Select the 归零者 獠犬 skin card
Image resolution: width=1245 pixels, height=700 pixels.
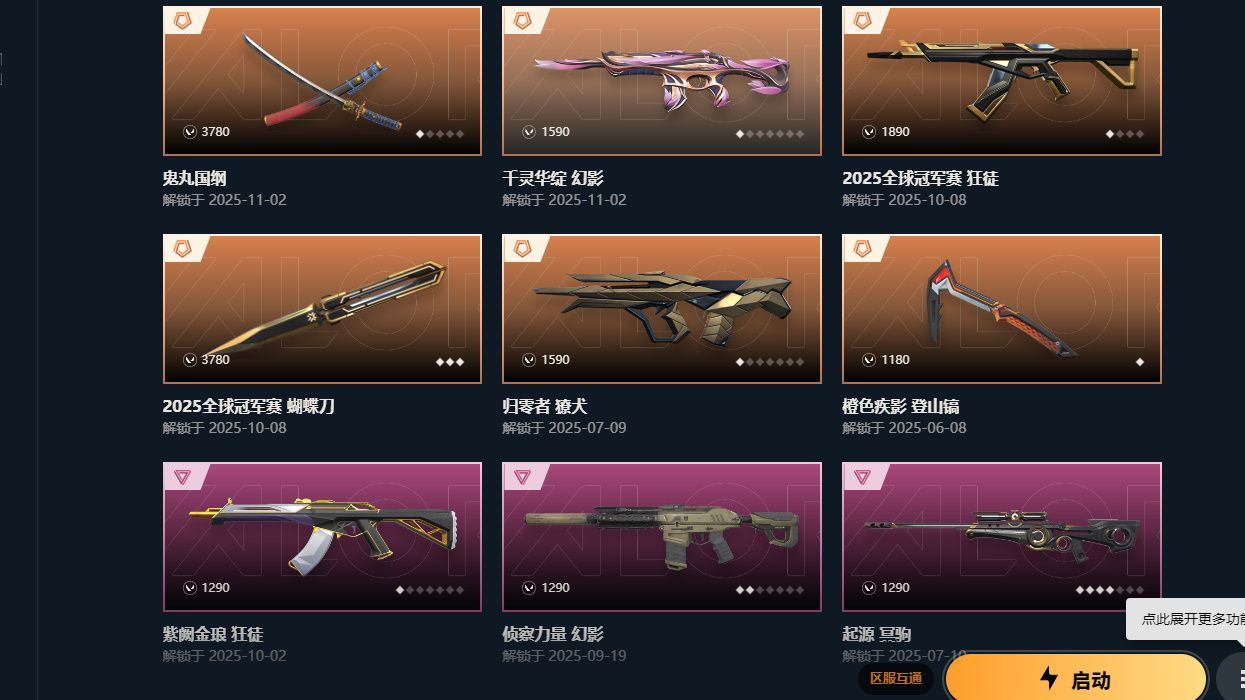click(x=662, y=309)
